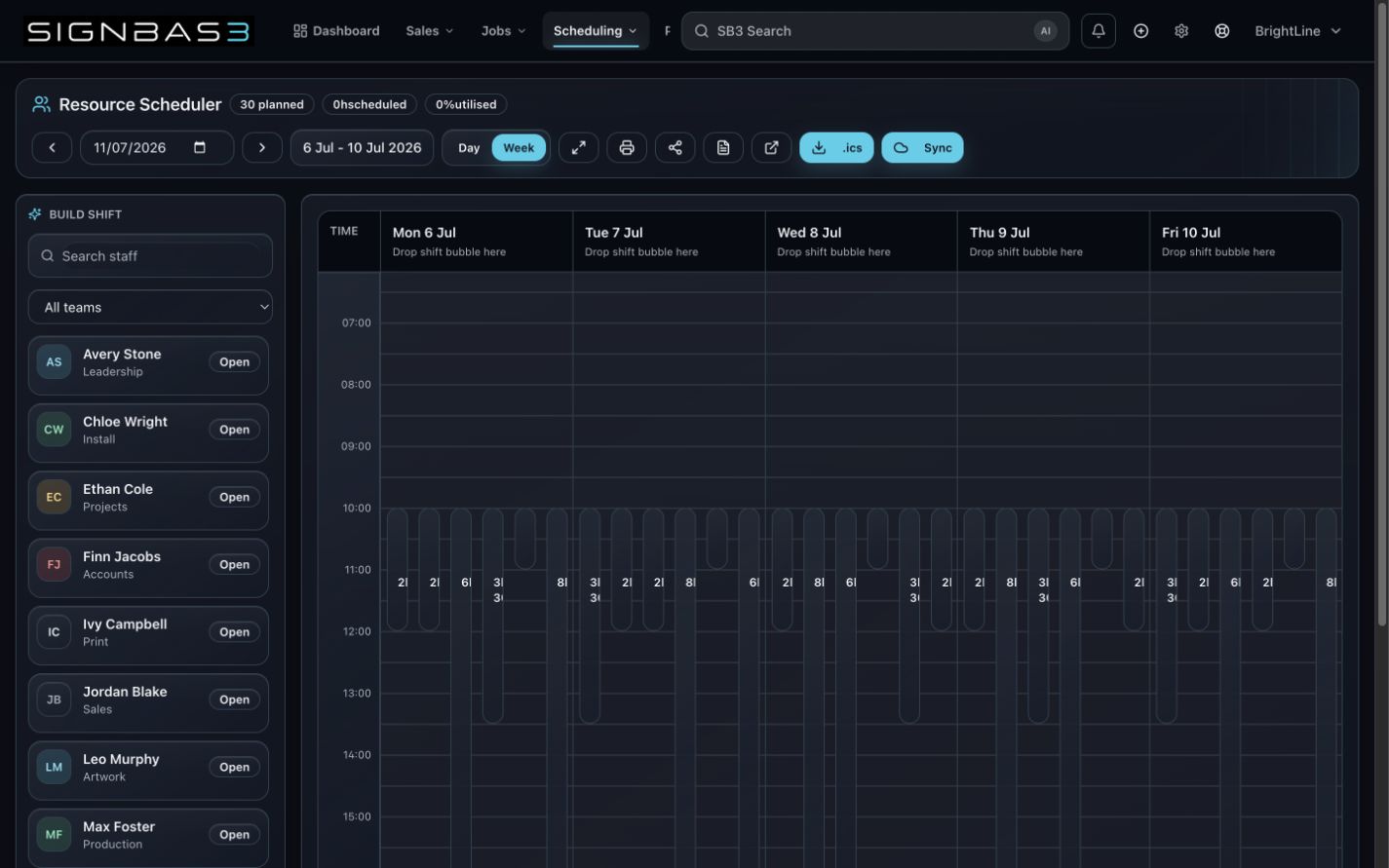
Task: Open the All teams dropdown
Action: pyautogui.click(x=150, y=307)
